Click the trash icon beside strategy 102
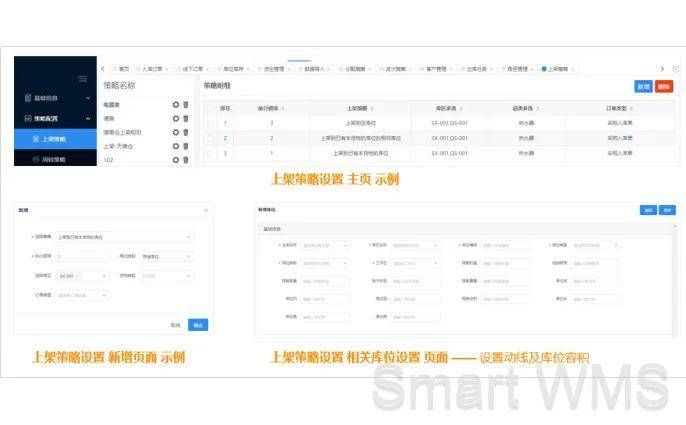This screenshot has width=686, height=425. point(185,159)
